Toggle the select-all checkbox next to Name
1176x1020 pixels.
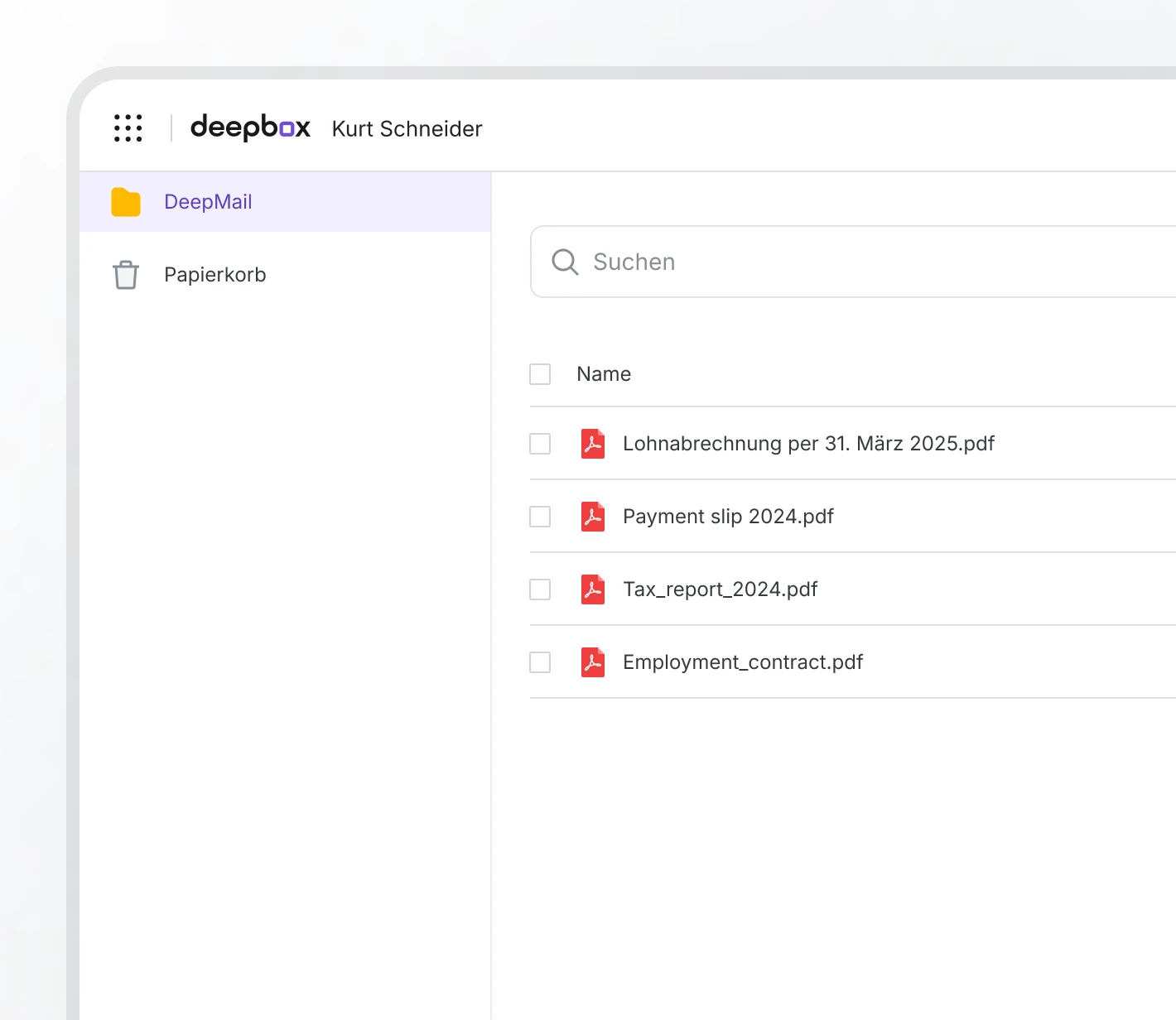[540, 374]
